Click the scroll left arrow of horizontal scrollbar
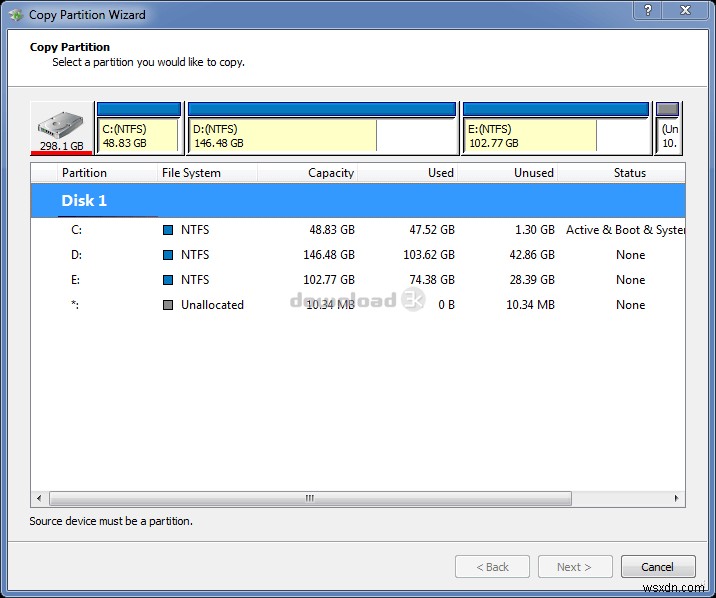This screenshot has height=598, width=716. (39, 498)
